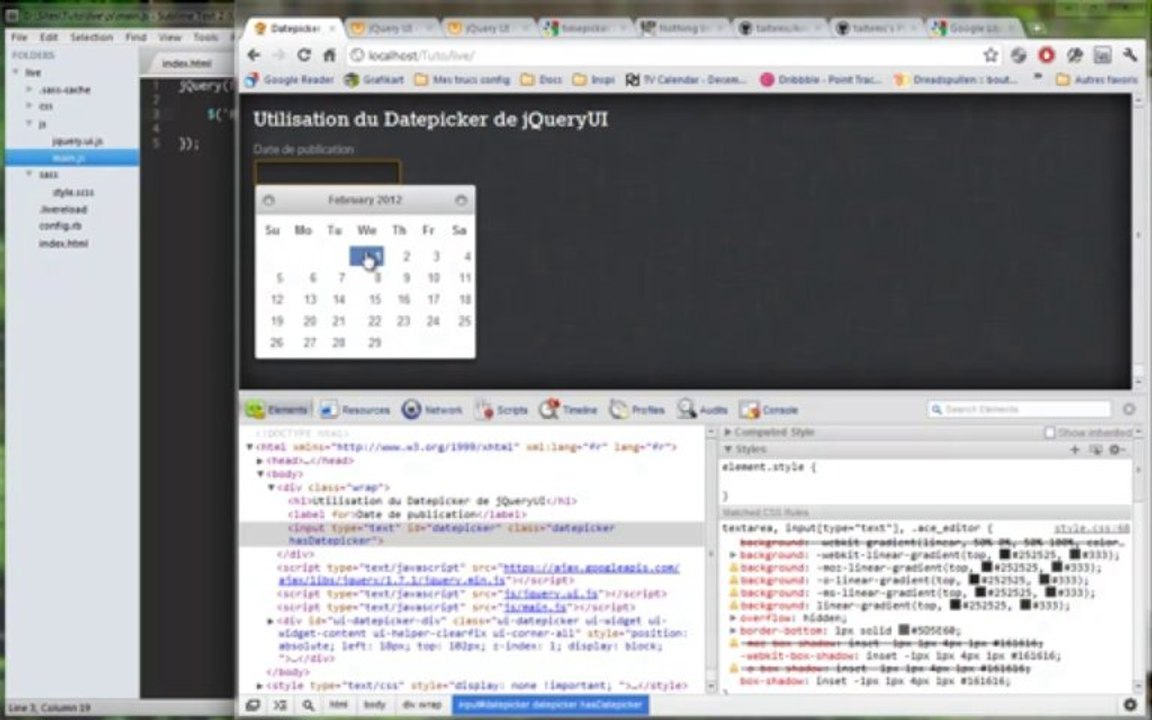Screen dimensions: 1152x720
Task: Switch to the Scripts DevTools tab
Action: [x=503, y=410]
